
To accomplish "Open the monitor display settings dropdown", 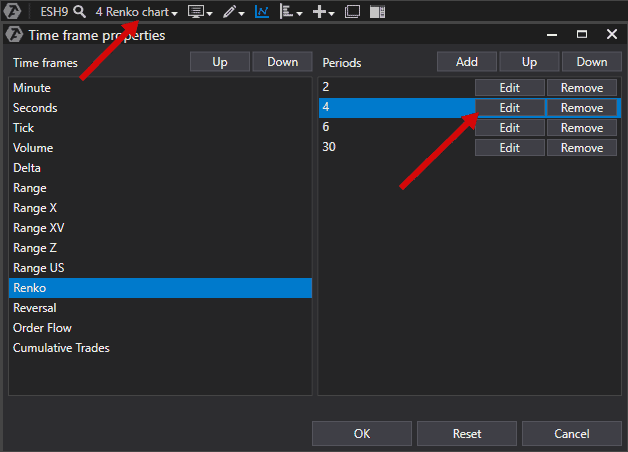I will click(200, 12).
